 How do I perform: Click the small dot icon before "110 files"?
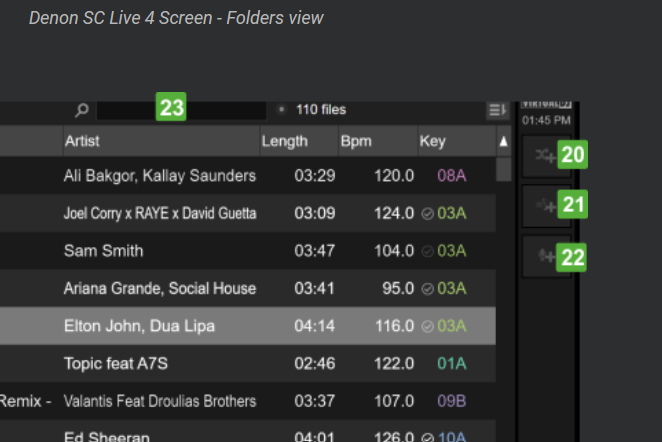(x=281, y=110)
